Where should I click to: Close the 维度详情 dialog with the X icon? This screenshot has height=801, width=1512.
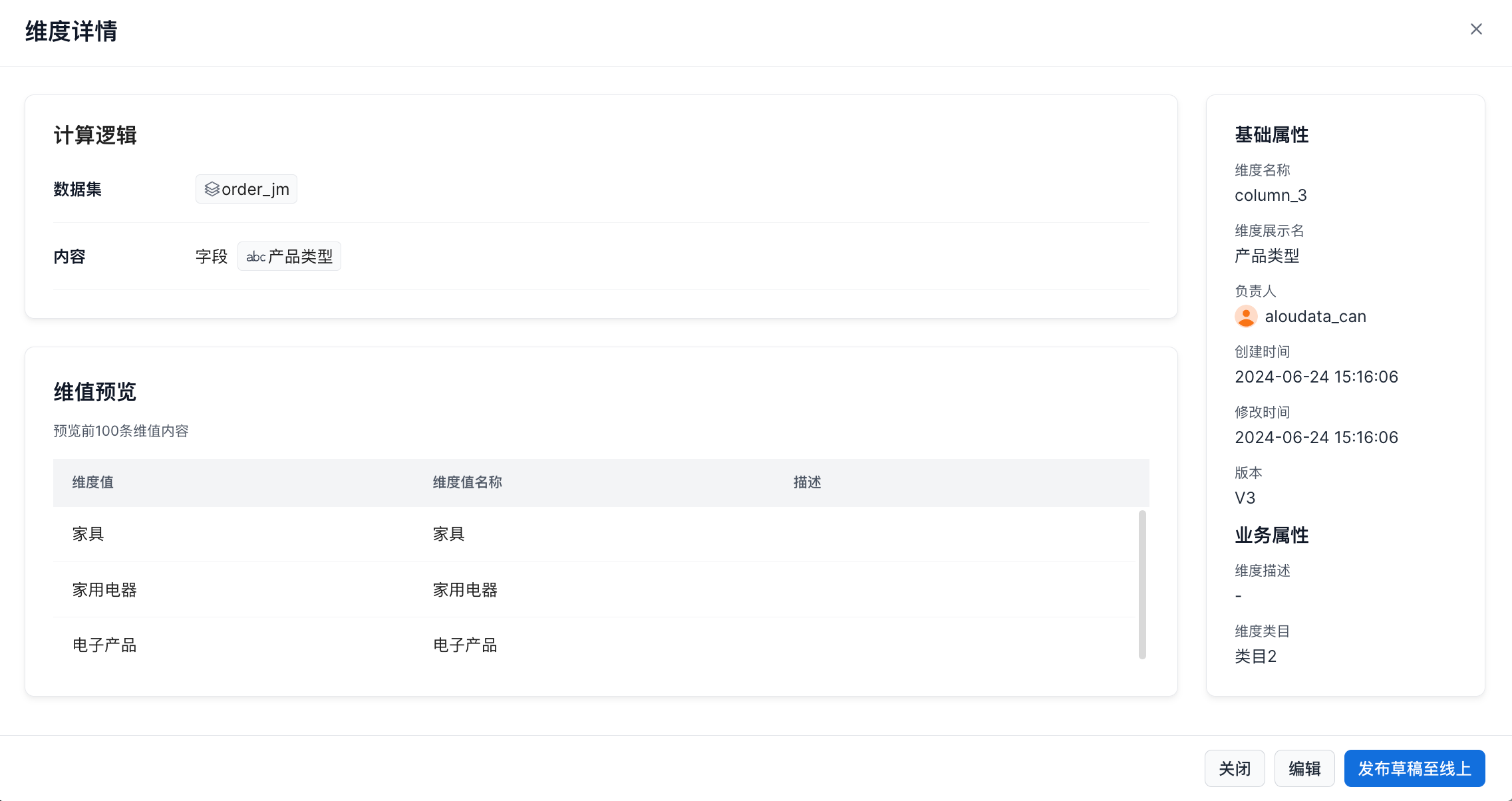click(x=1476, y=29)
